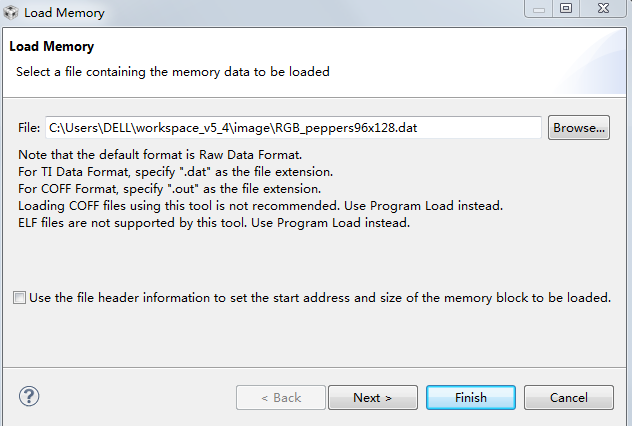Click the file header information checkbox label text
The image size is (632, 426).
(x=320, y=297)
